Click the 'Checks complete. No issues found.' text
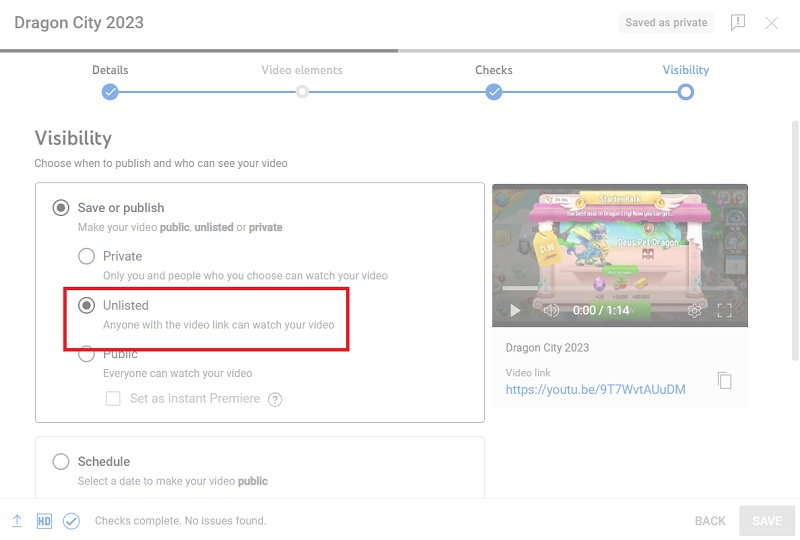The height and width of the screenshot is (540, 800). [x=181, y=521]
